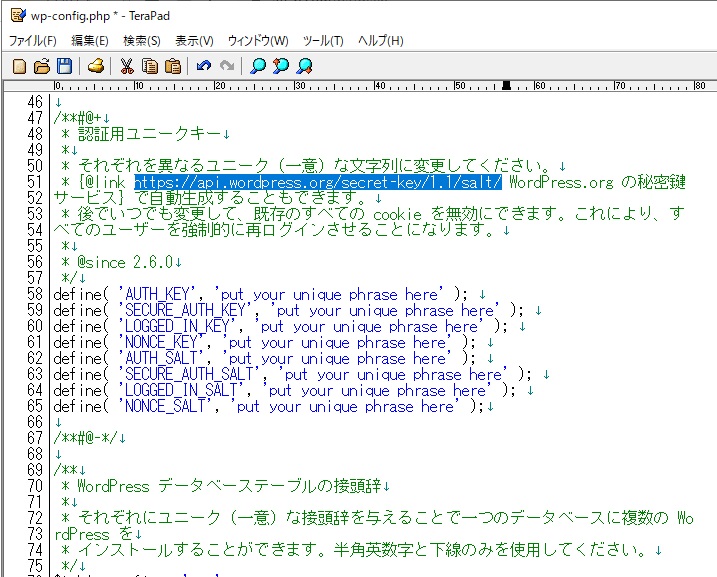Image resolution: width=717 pixels, height=577 pixels.
Task: Click the '@since 2.6.0' comment text
Action: (125, 262)
